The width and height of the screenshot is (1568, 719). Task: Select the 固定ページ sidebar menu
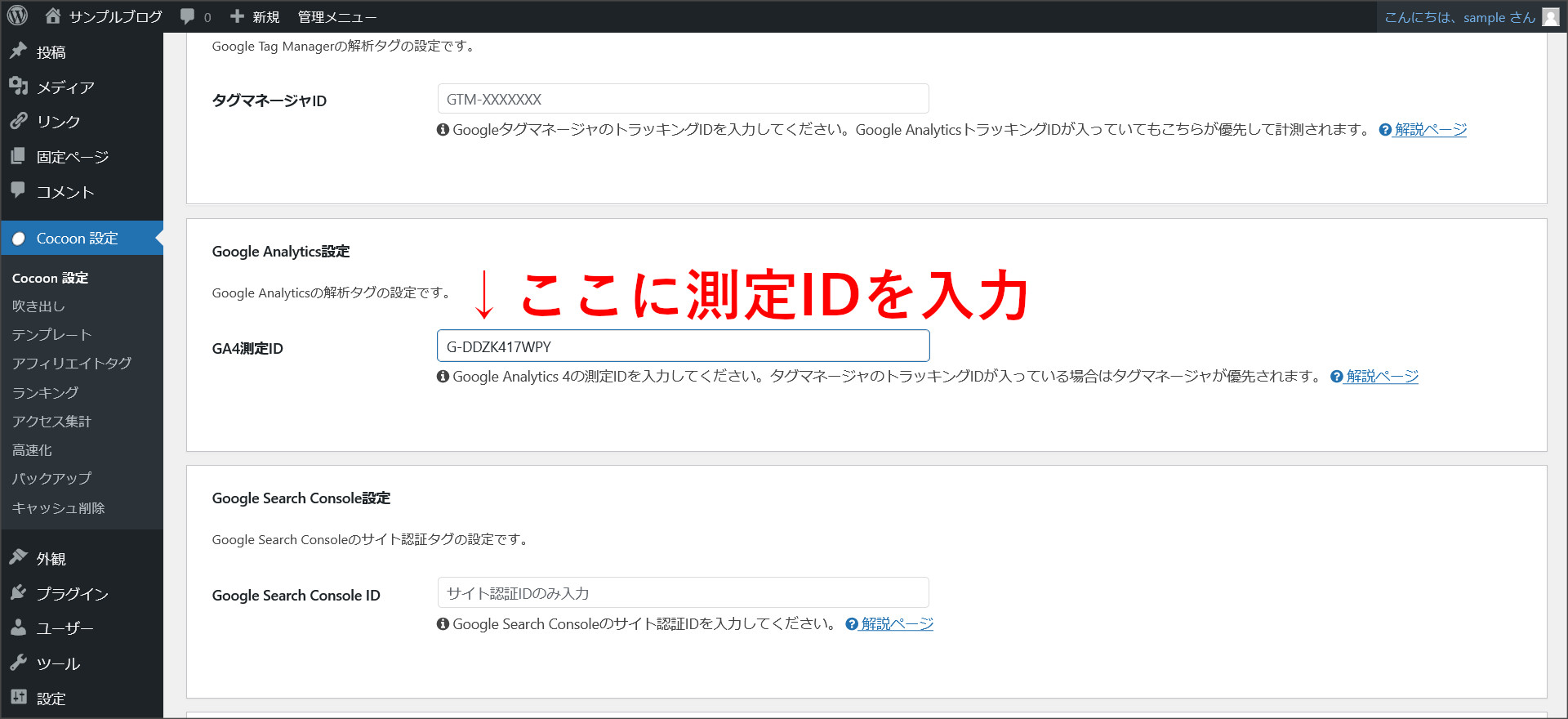(x=82, y=157)
